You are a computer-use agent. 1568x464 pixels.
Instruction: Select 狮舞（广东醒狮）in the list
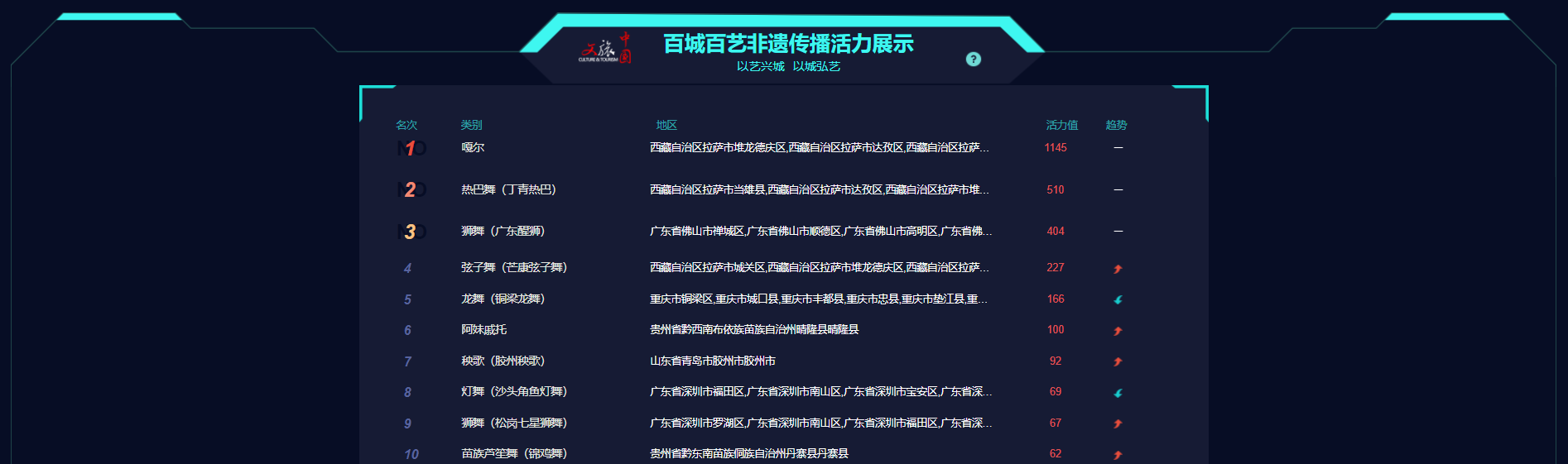(503, 231)
